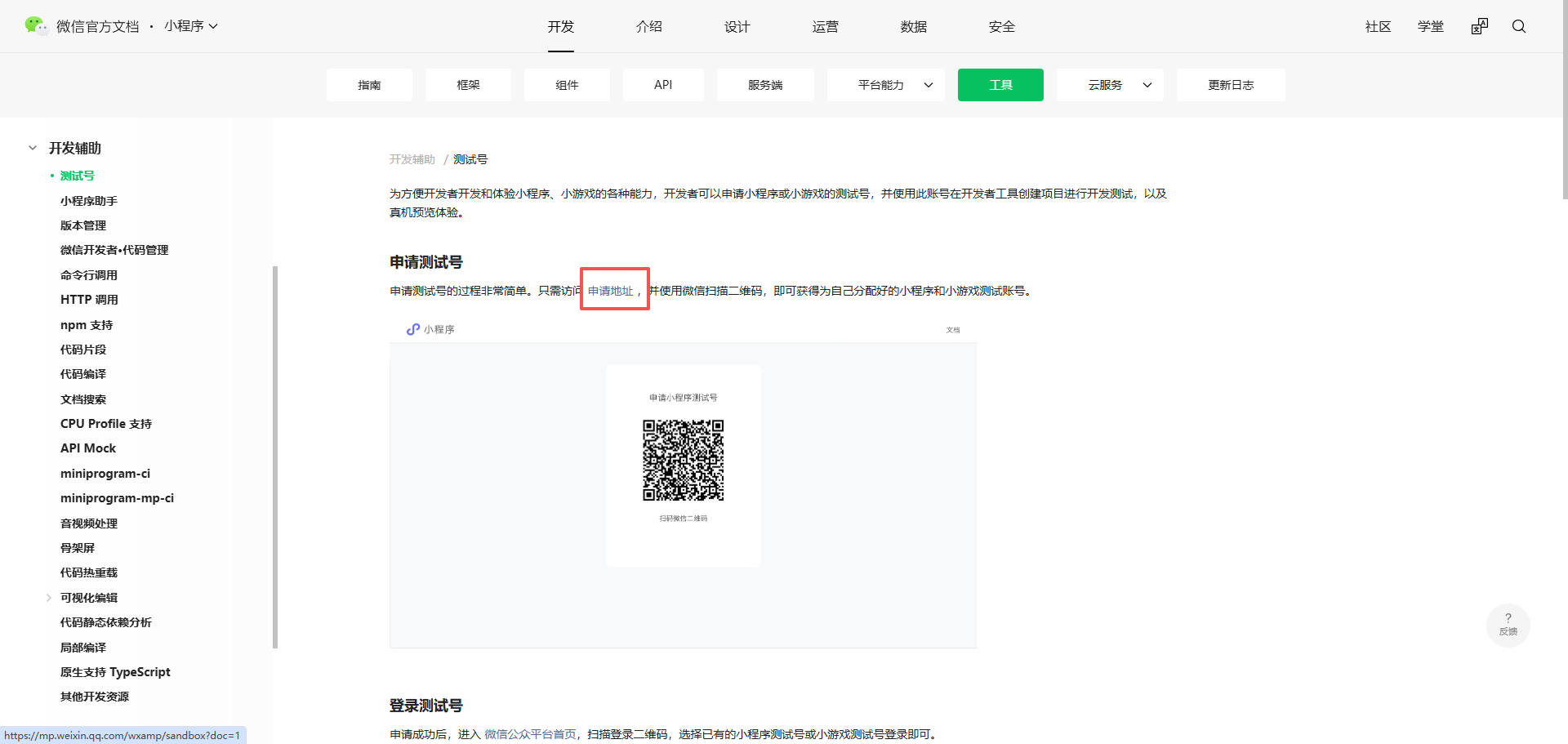Image resolution: width=1568 pixels, height=744 pixels.
Task: Switch to the 运营 top tab
Action: point(826,26)
